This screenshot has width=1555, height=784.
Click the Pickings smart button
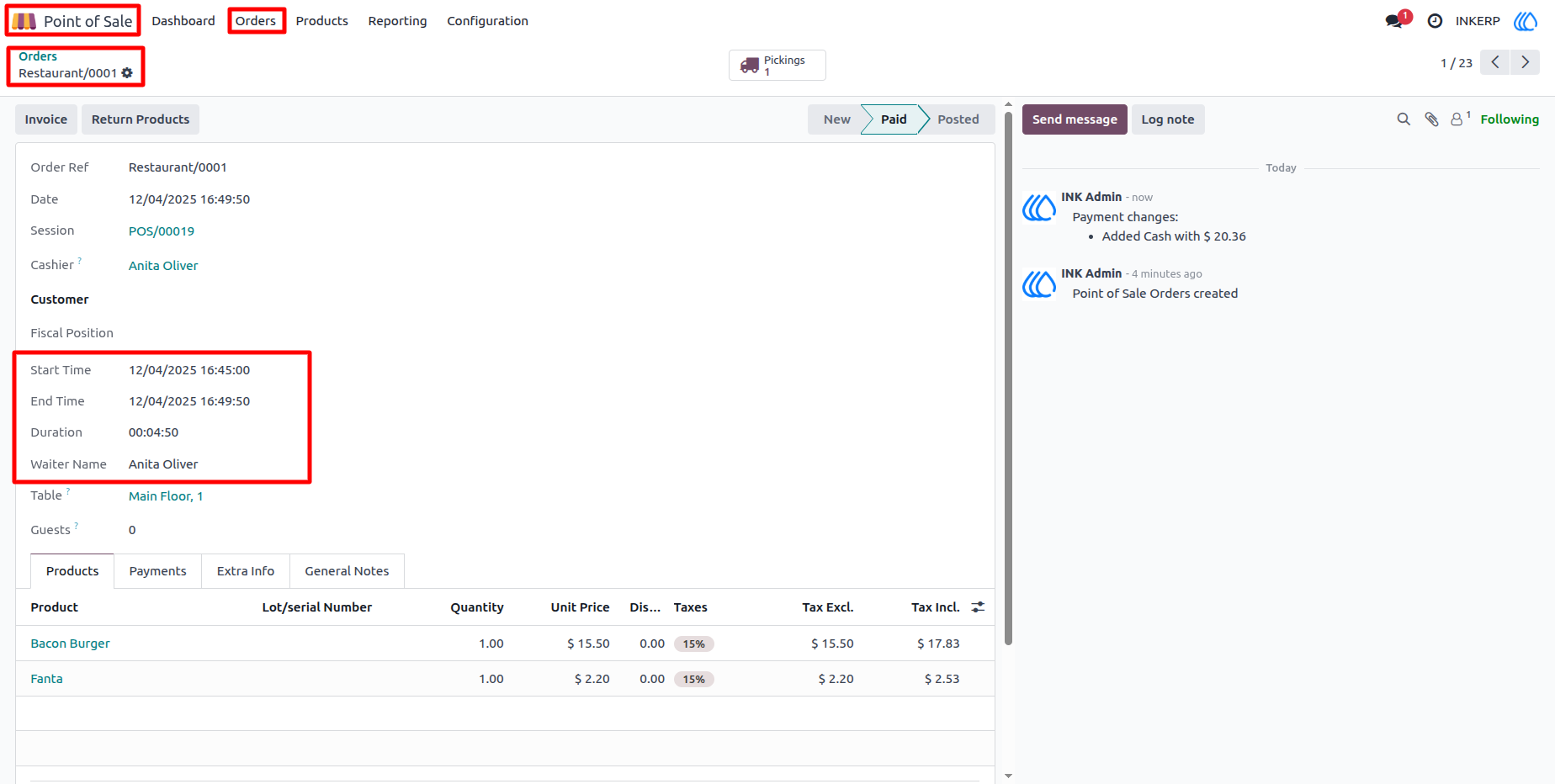pyautogui.click(x=777, y=65)
